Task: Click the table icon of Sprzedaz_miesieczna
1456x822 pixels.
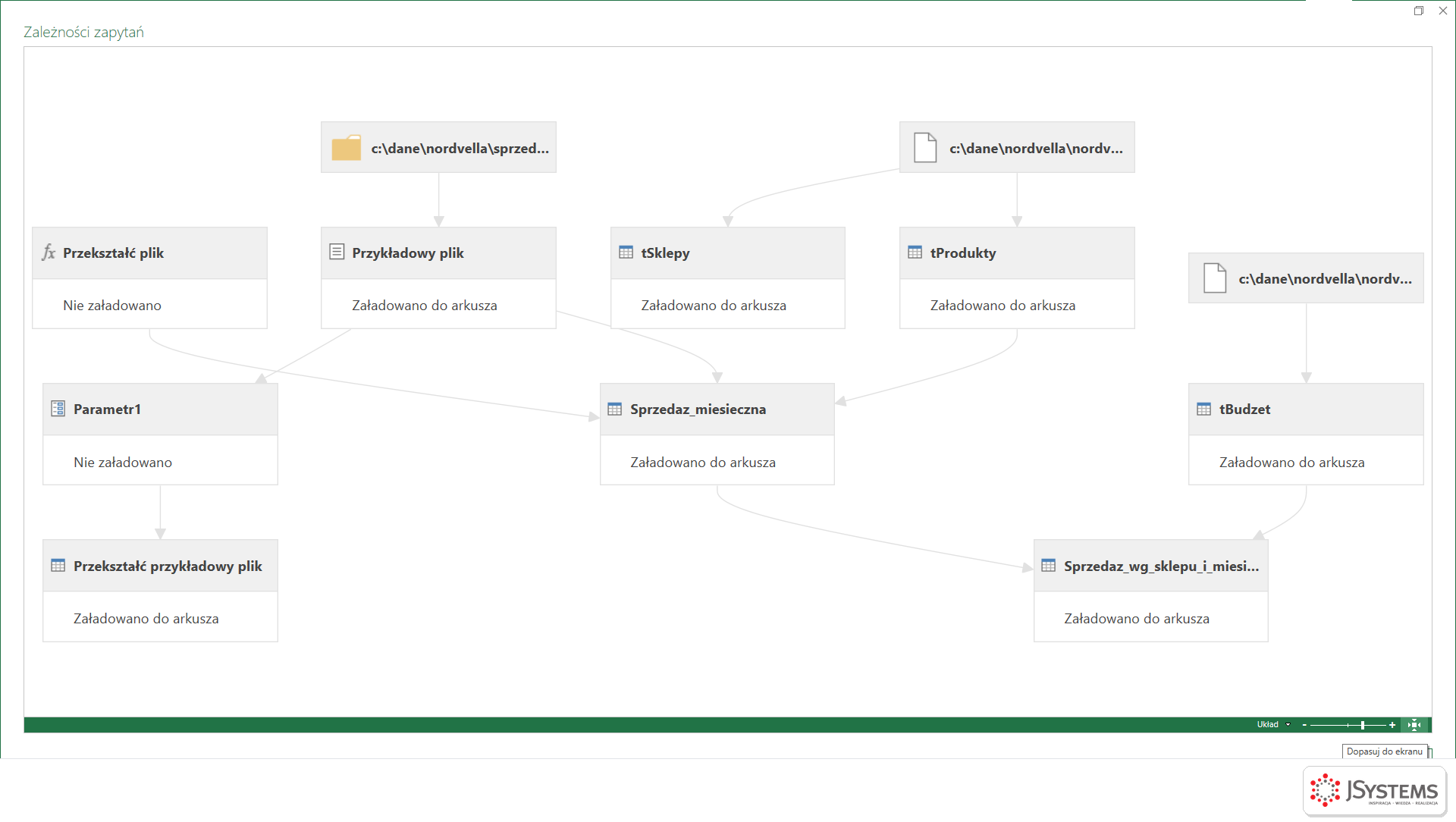Action: click(615, 409)
